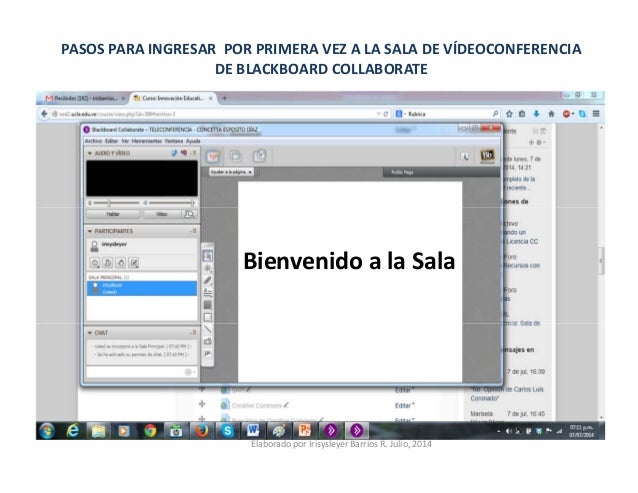Screen dimensions: 638x493
Task: Open the polling response icon
Action: pyautogui.click(x=134, y=263)
